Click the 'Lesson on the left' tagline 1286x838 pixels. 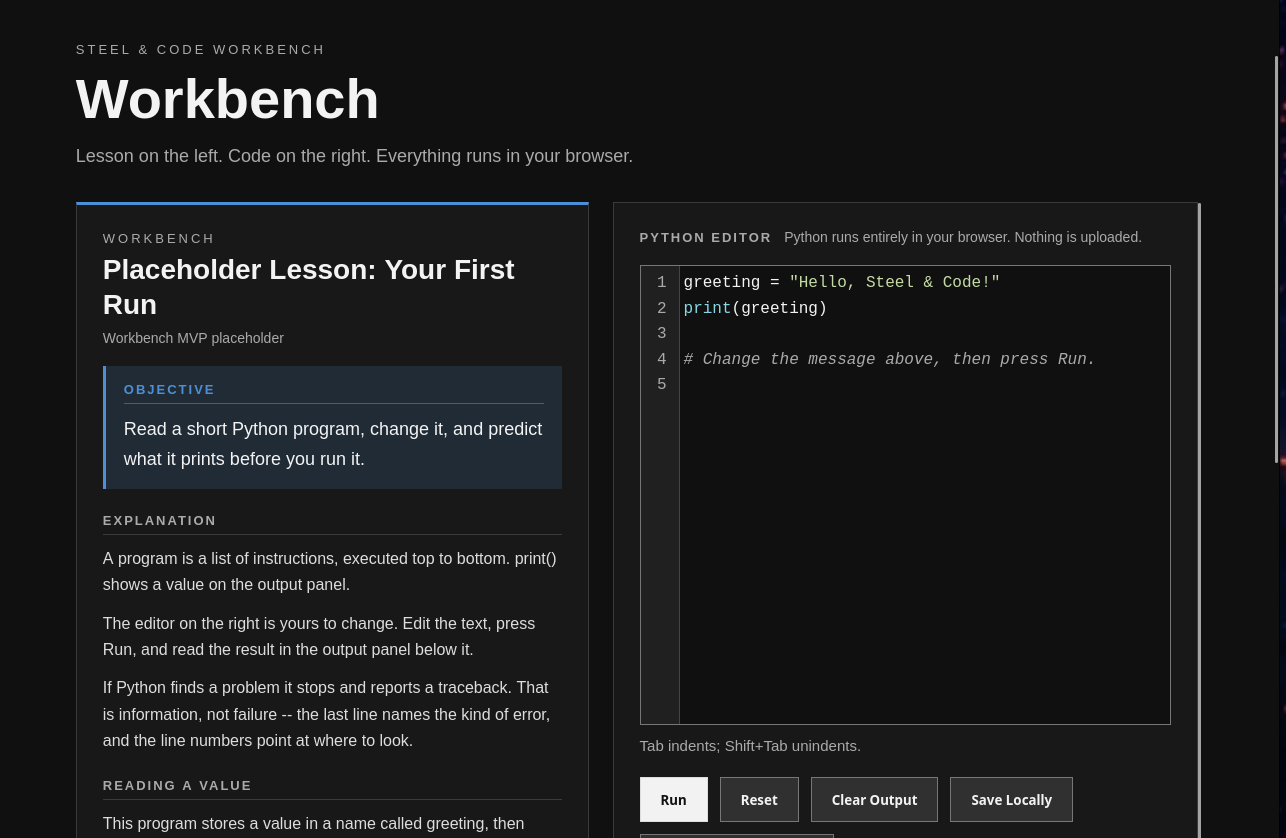tap(354, 156)
